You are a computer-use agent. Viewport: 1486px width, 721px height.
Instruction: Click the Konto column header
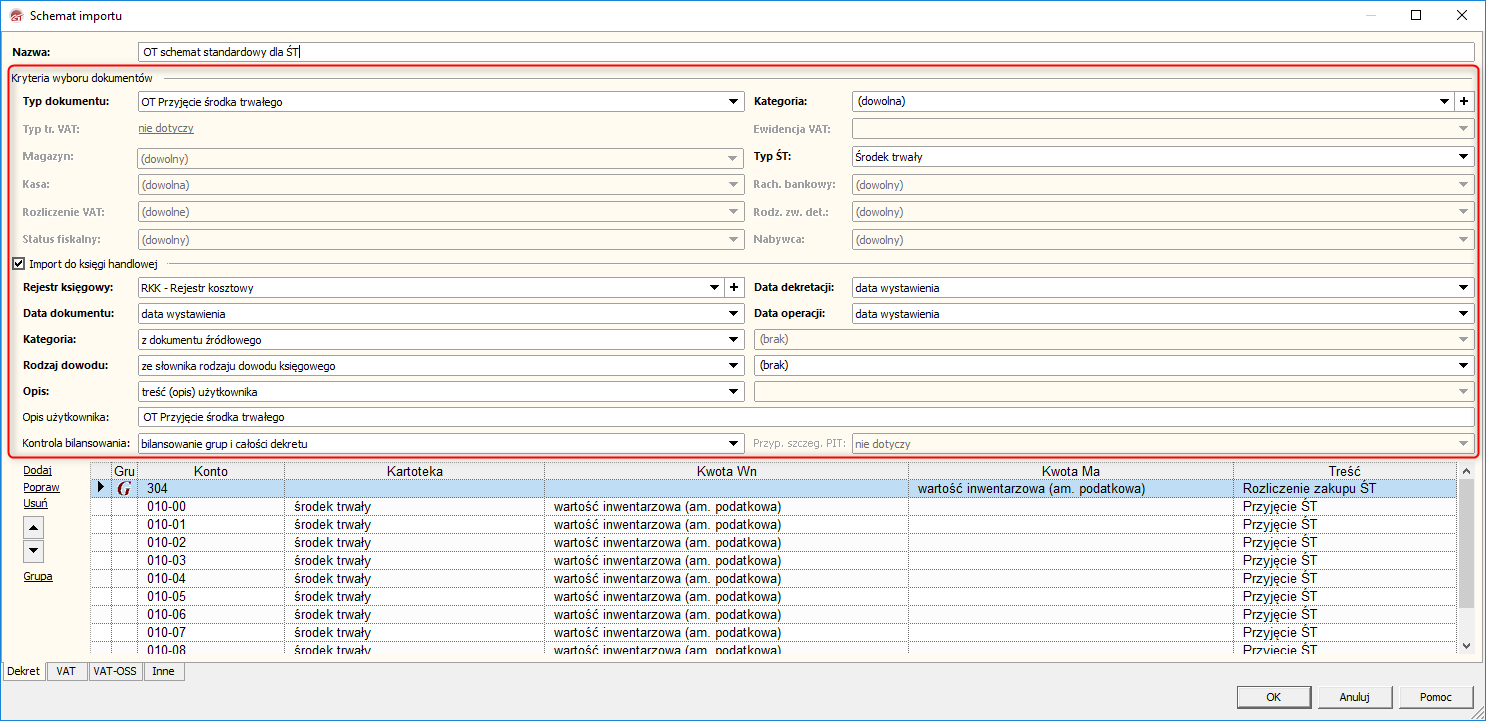tap(211, 471)
